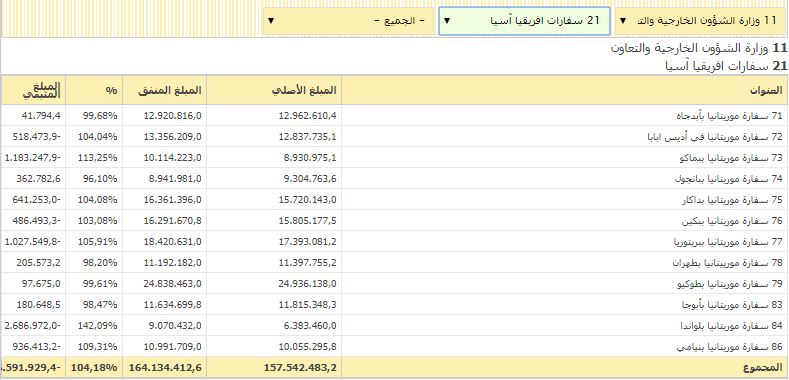Open the '- الجميع -' dropdown
This screenshot has height=380, width=789.
click(348, 21)
